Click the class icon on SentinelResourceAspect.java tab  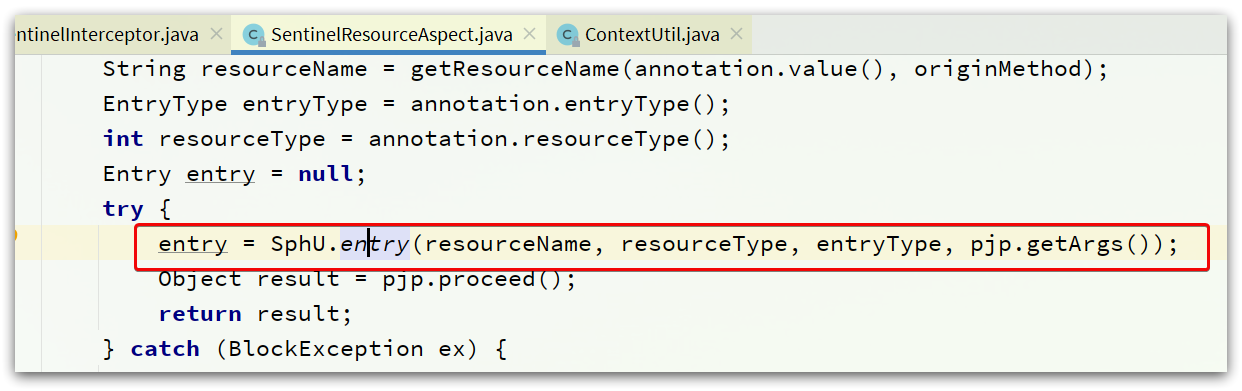coord(254,35)
